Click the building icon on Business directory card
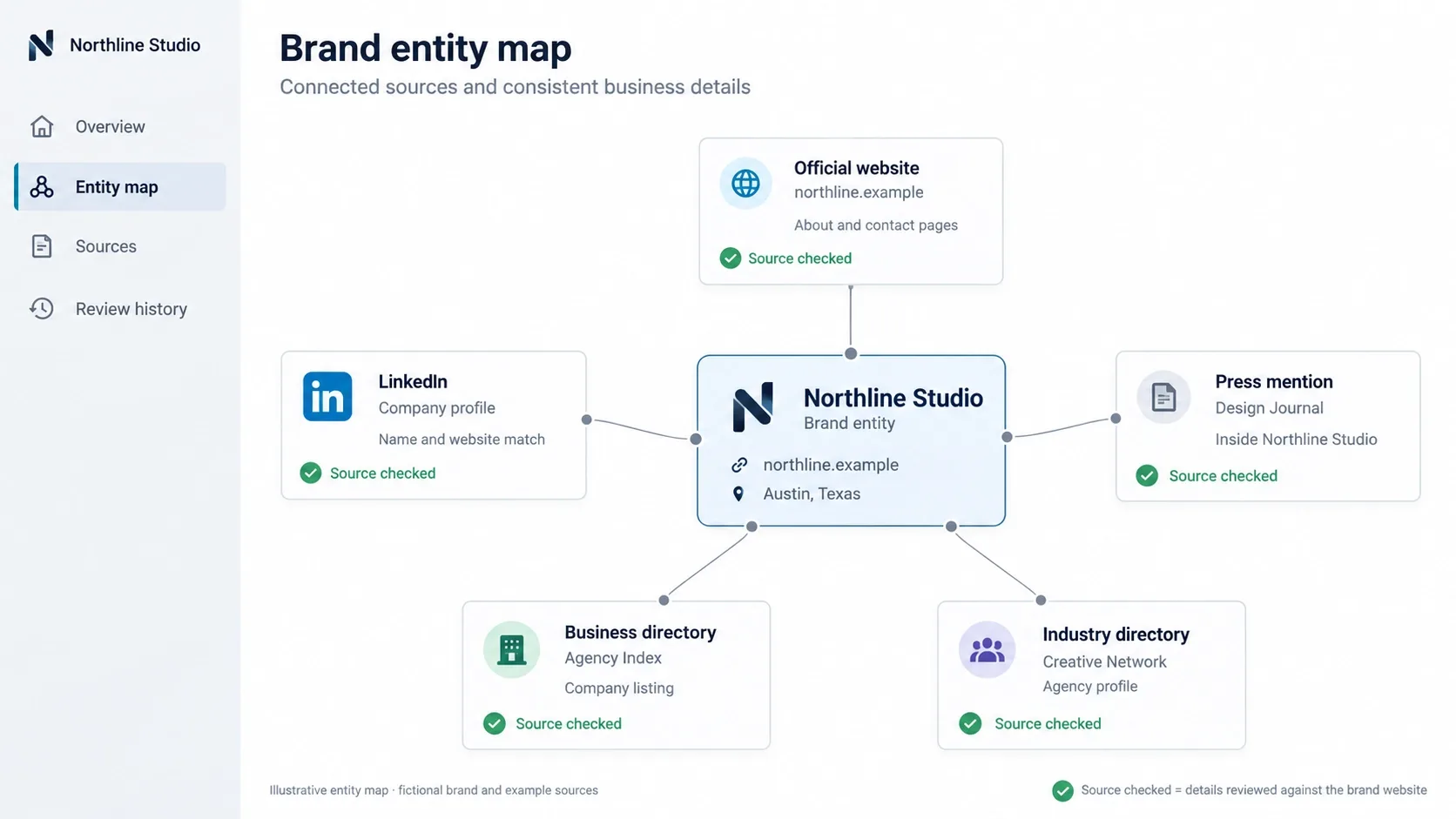Screen dimensions: 1456x819 [511, 649]
